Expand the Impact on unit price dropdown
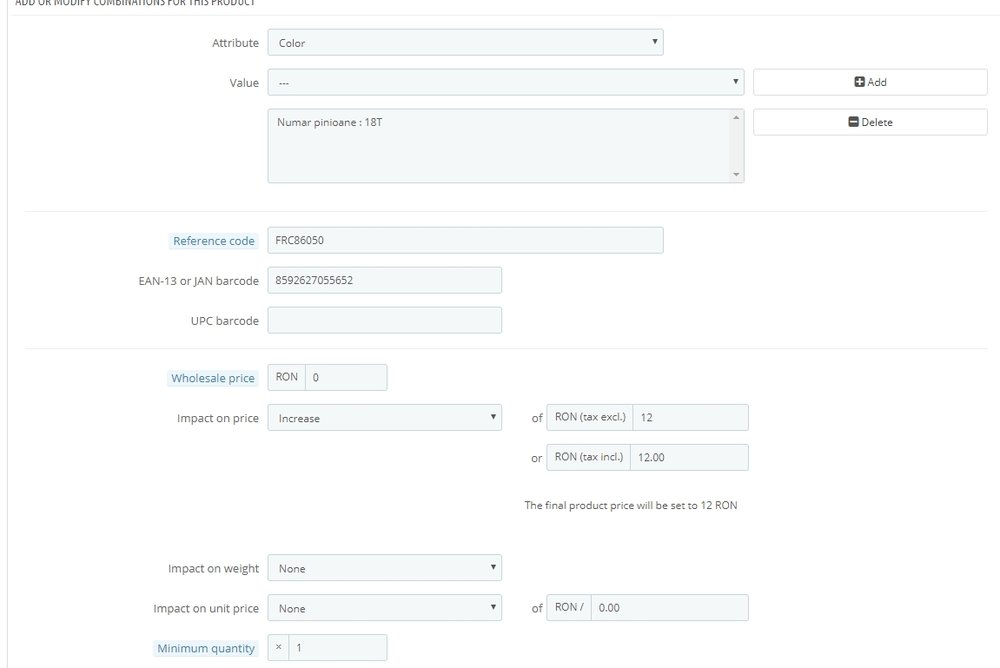The width and height of the screenshot is (1000, 668). point(384,608)
